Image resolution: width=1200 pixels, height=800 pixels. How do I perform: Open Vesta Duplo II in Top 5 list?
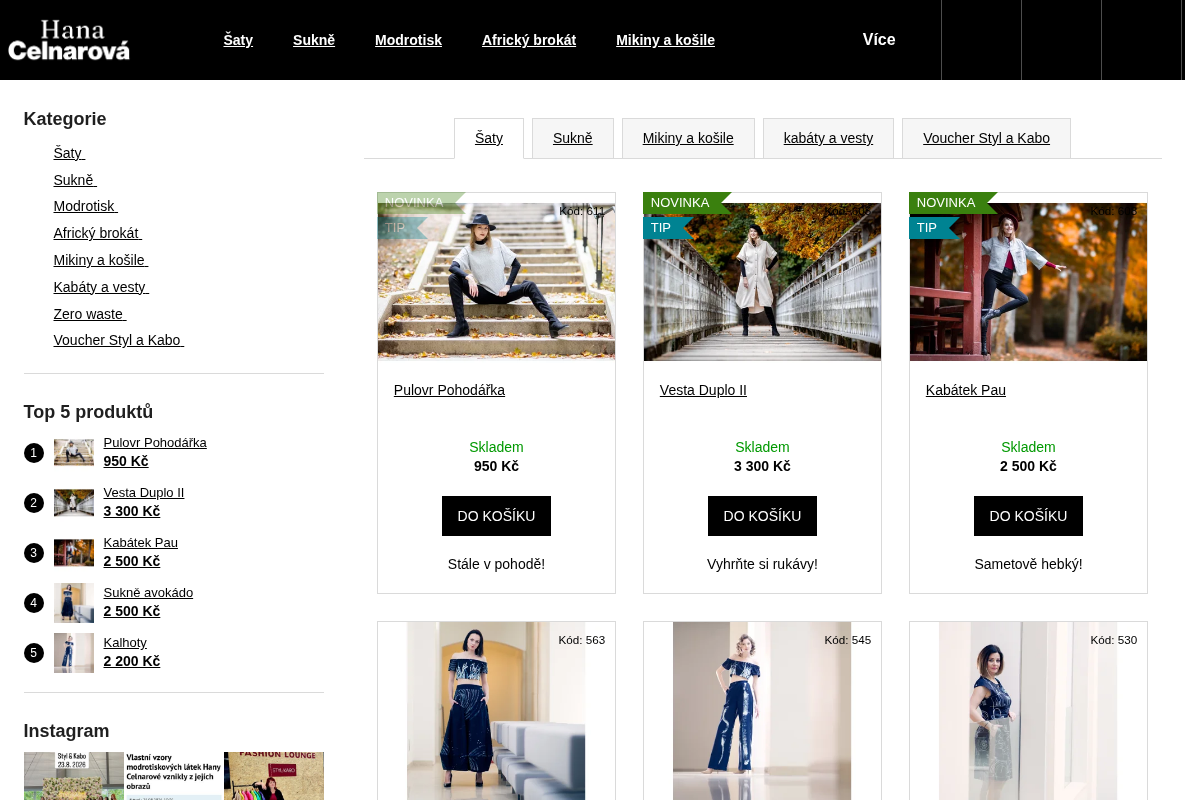click(x=144, y=493)
